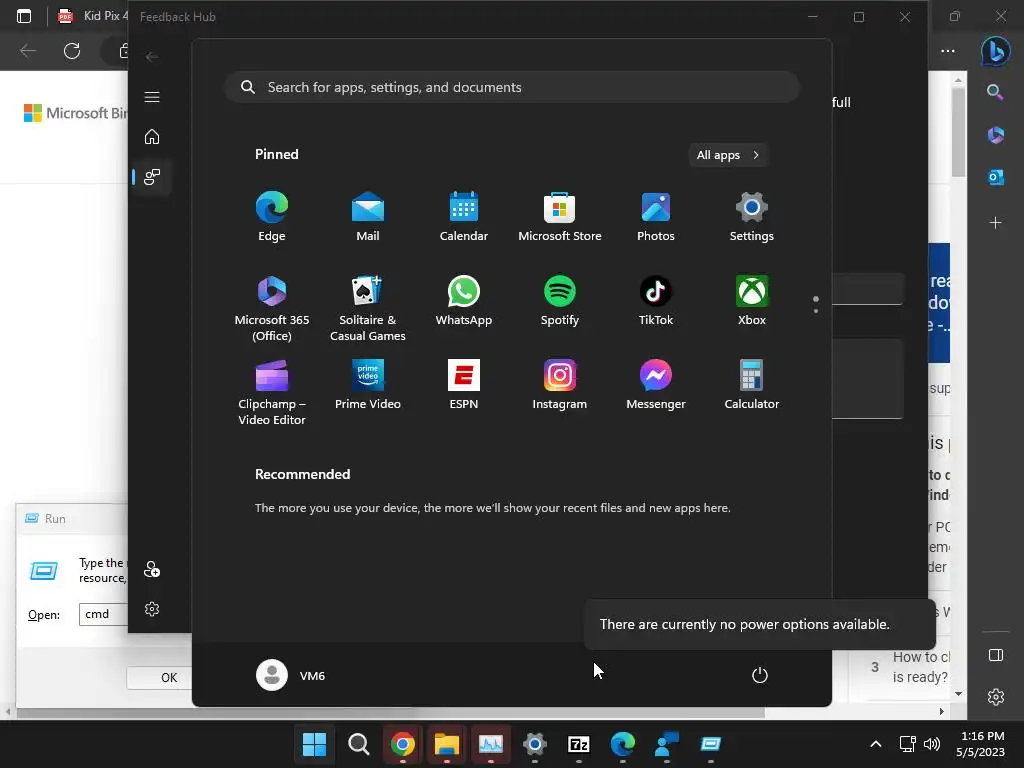
Task: Open Outlook in Edge sidebar
Action: 995,177
